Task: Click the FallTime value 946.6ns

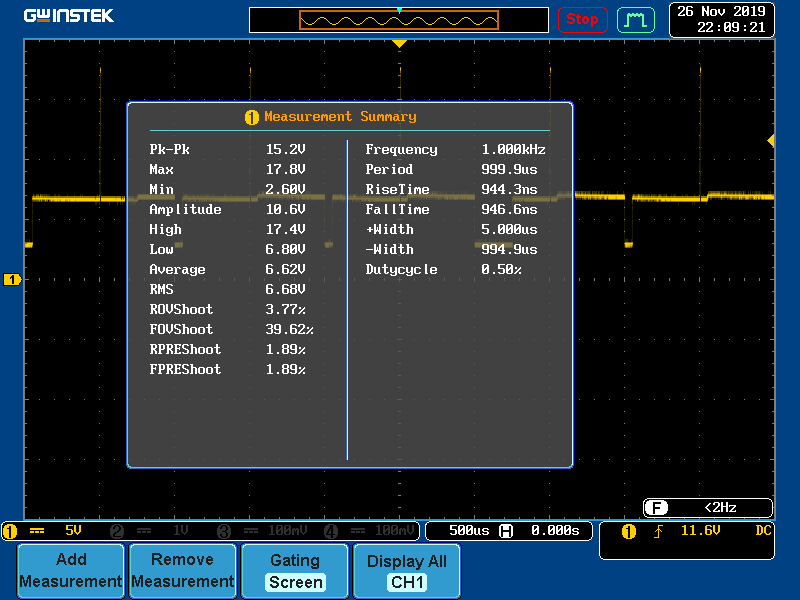Action: (509, 209)
